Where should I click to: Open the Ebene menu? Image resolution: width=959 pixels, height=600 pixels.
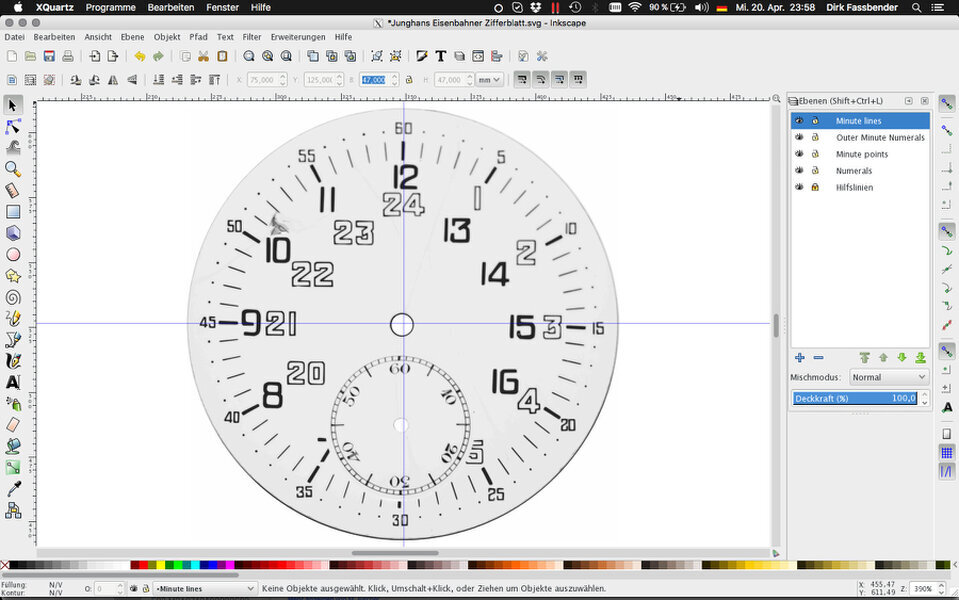[x=132, y=37]
